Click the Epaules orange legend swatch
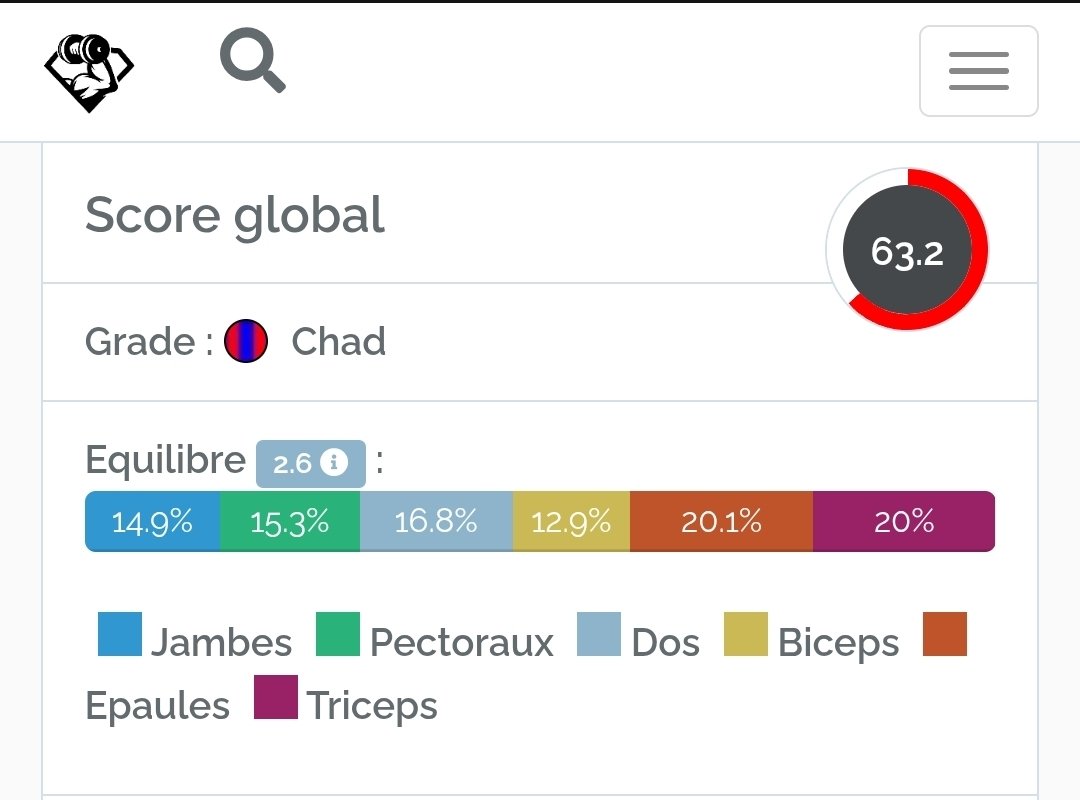Screen dimensions: 1080x800 pyautogui.click(x=945, y=634)
